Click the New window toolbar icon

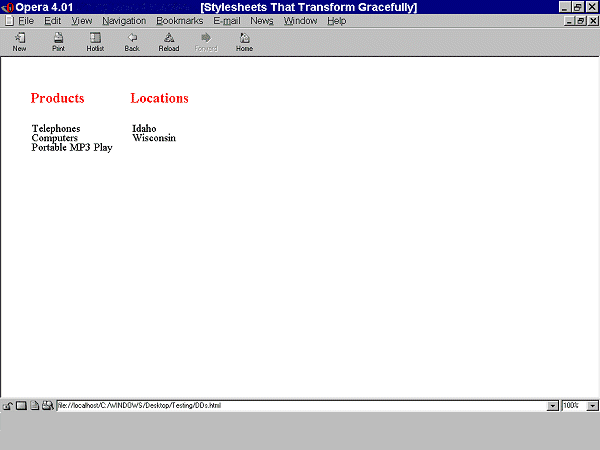click(20, 39)
